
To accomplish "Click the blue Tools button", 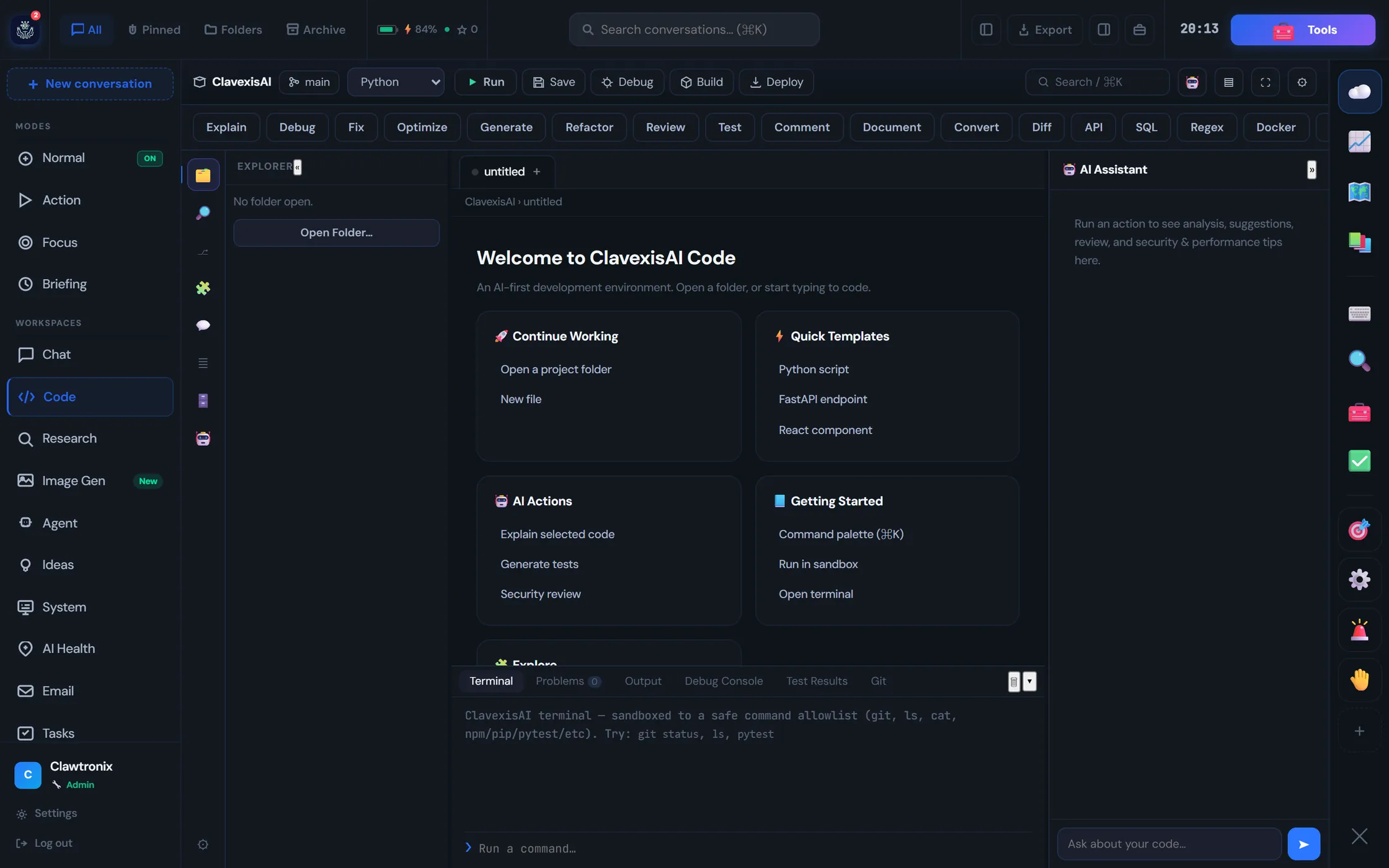I will [x=1303, y=30].
